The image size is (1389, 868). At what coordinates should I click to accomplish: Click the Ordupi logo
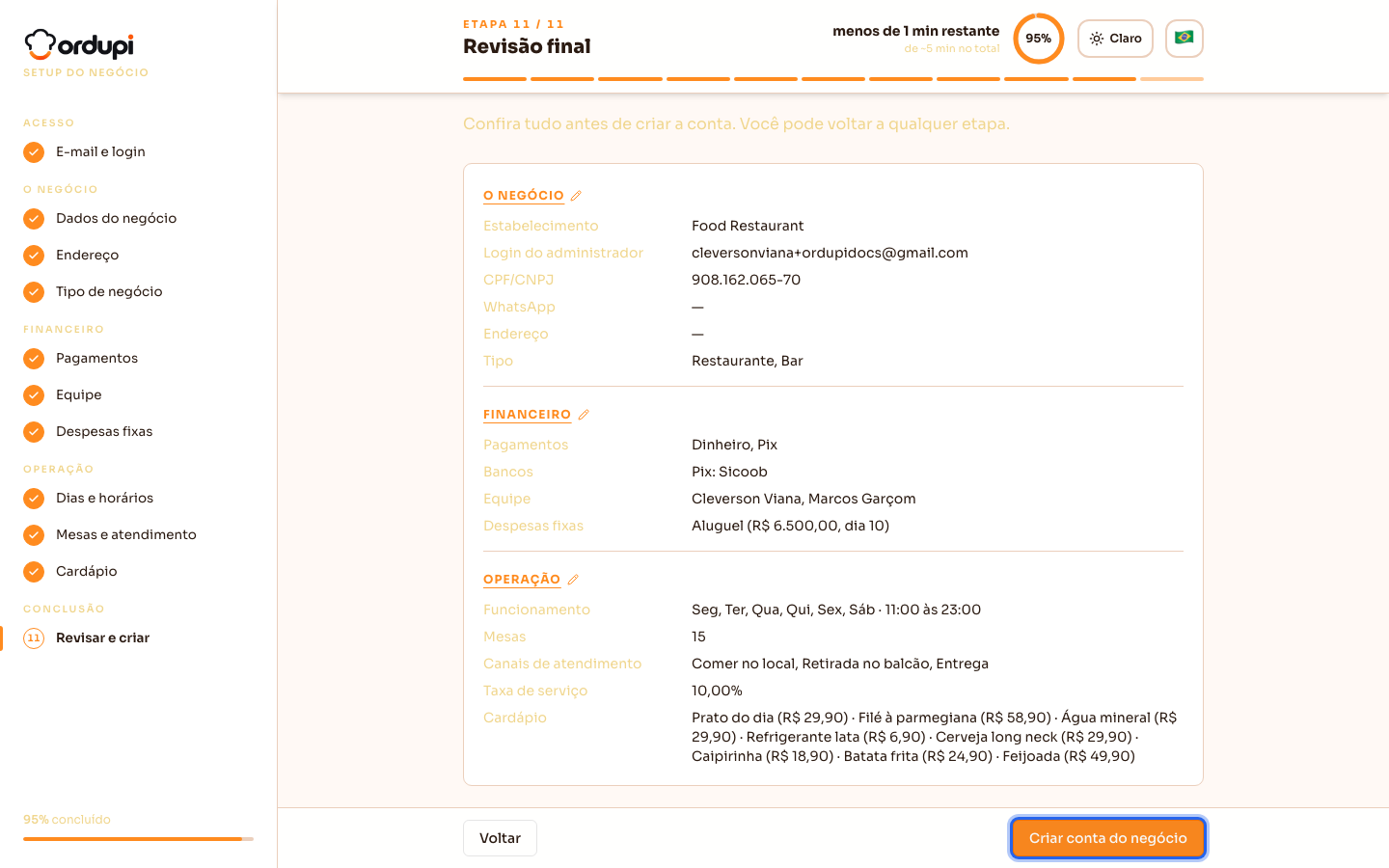pos(79,44)
